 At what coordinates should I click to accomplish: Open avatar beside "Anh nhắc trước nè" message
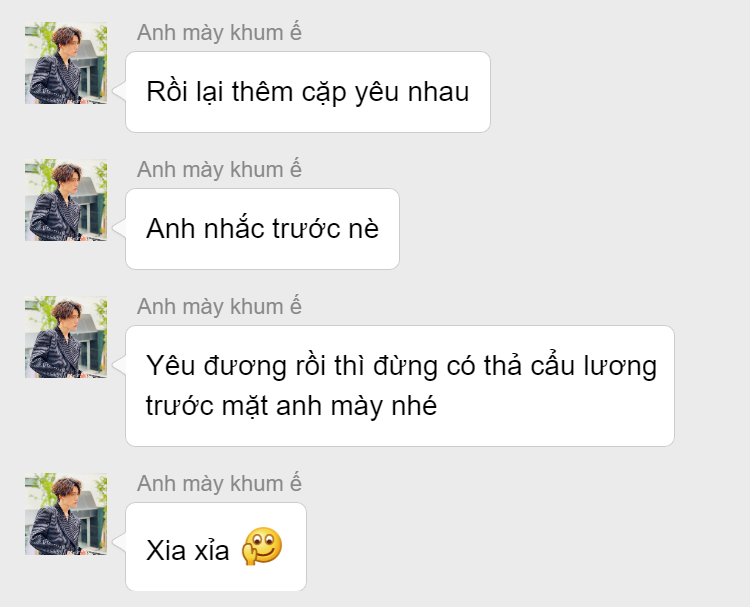[66, 200]
